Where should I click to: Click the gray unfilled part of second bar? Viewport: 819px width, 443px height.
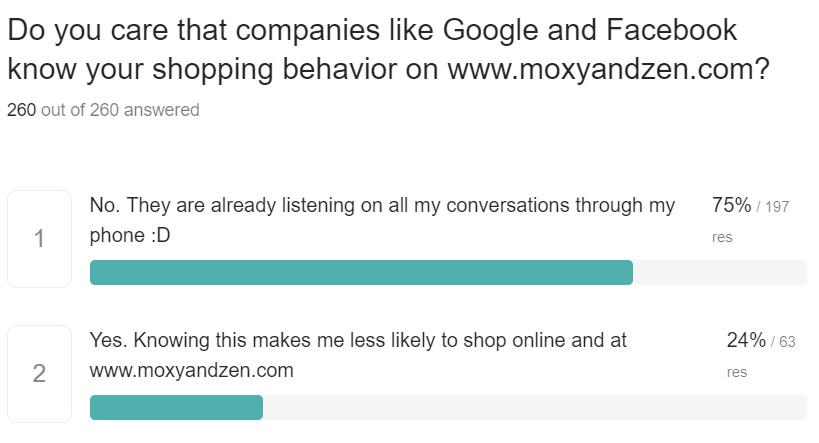click(x=535, y=407)
